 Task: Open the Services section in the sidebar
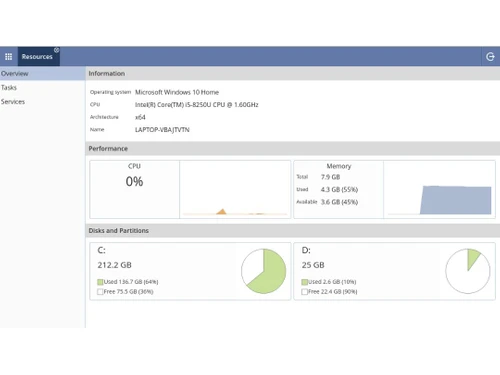[x=42, y=102]
